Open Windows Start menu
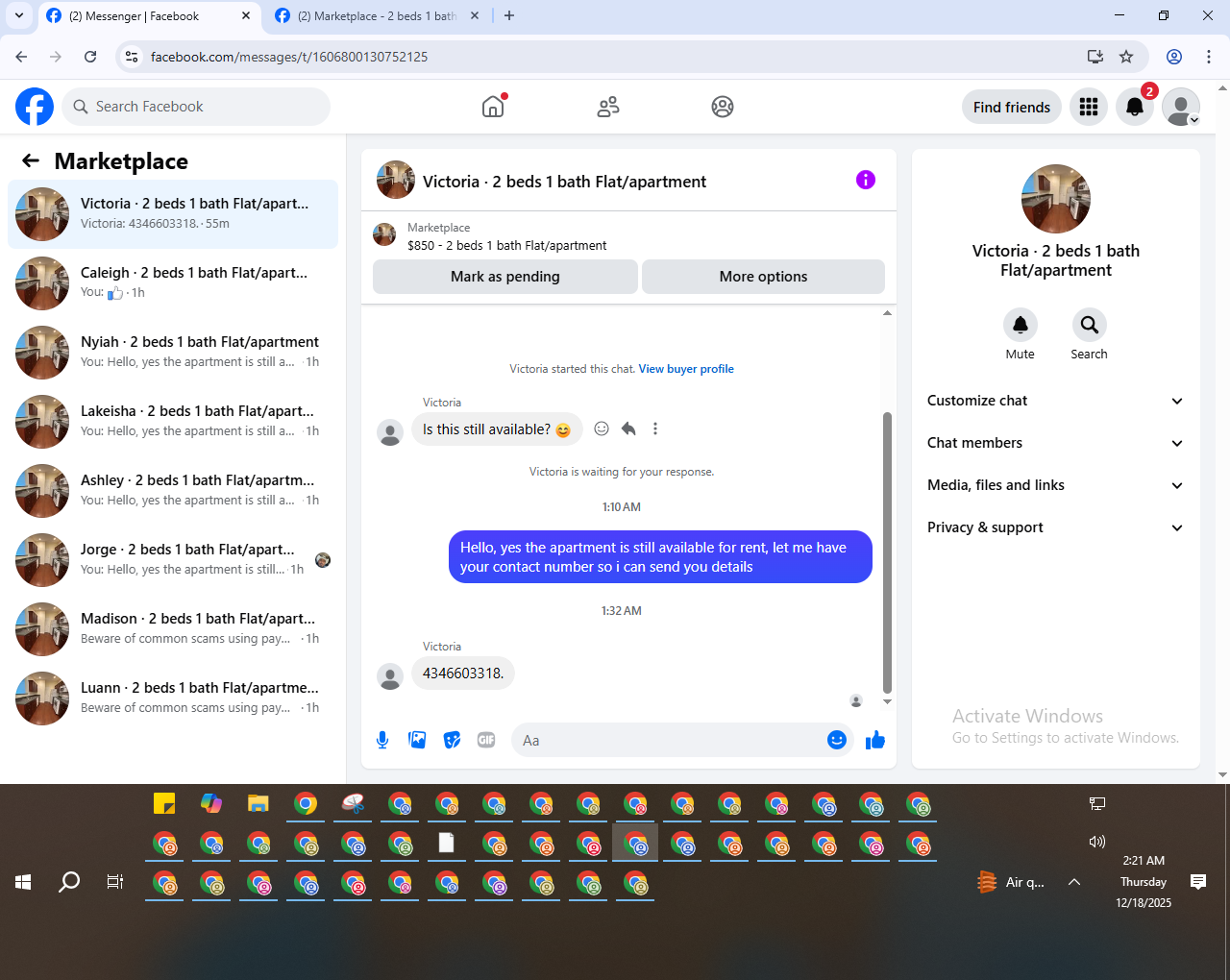 pos(23,882)
